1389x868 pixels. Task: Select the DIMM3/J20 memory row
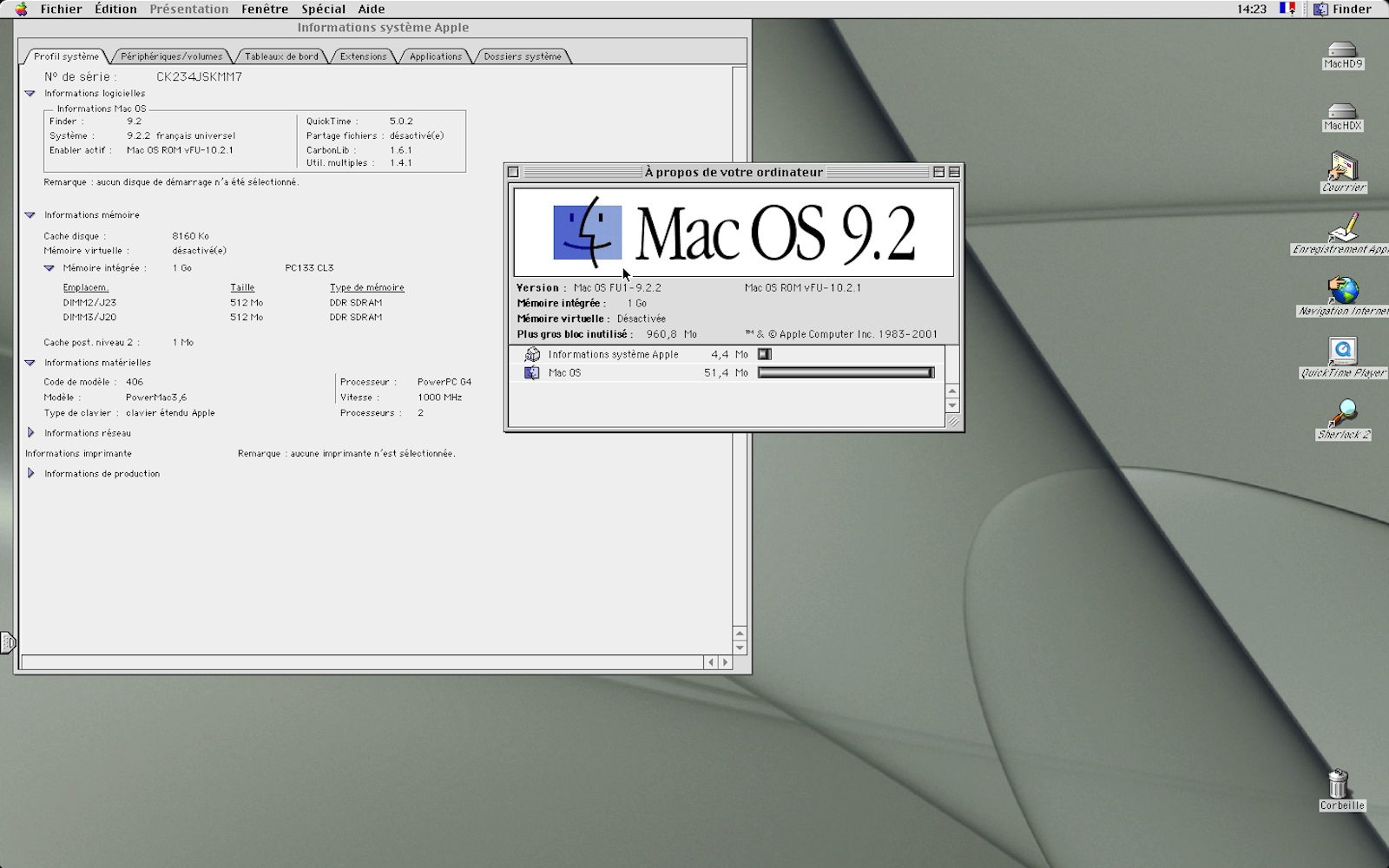coord(222,318)
